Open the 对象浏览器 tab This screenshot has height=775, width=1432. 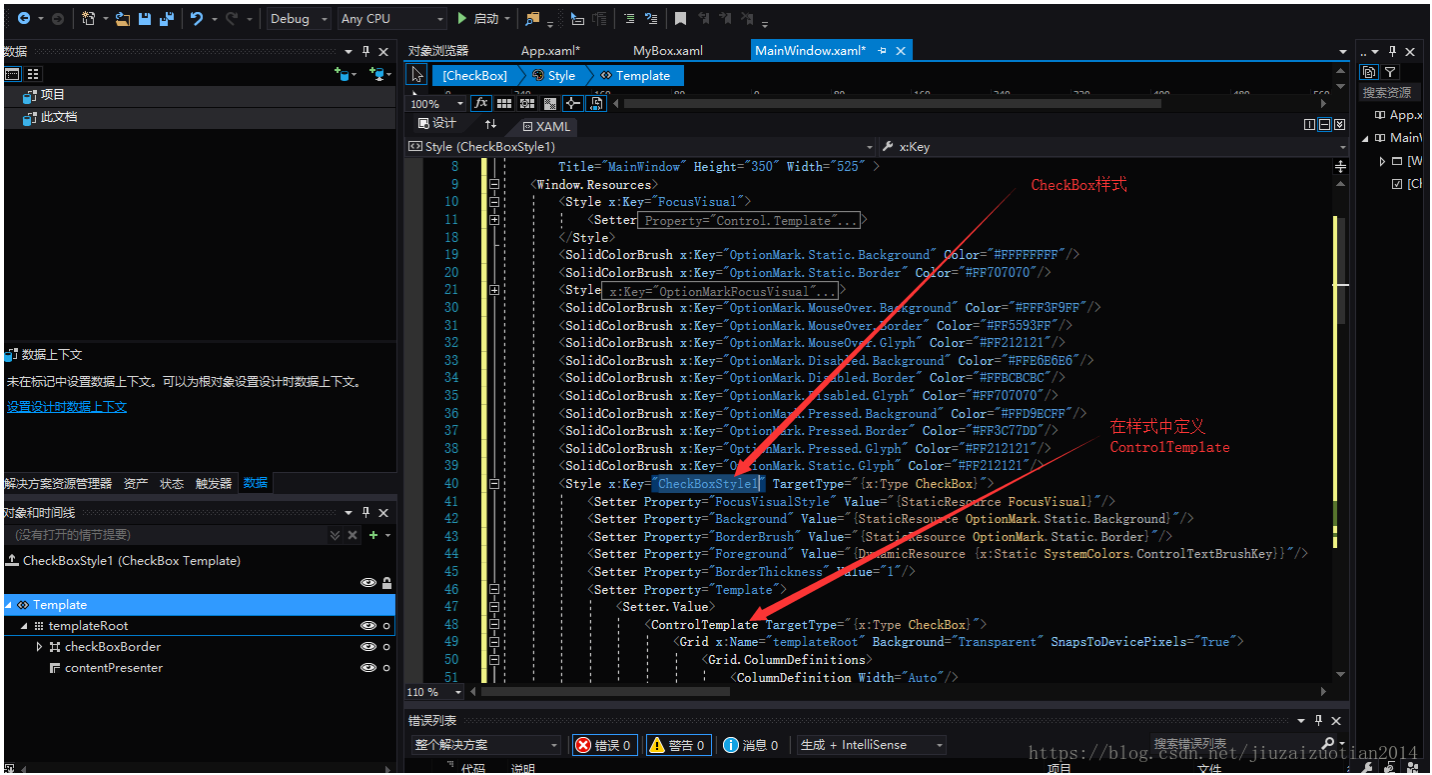point(438,50)
